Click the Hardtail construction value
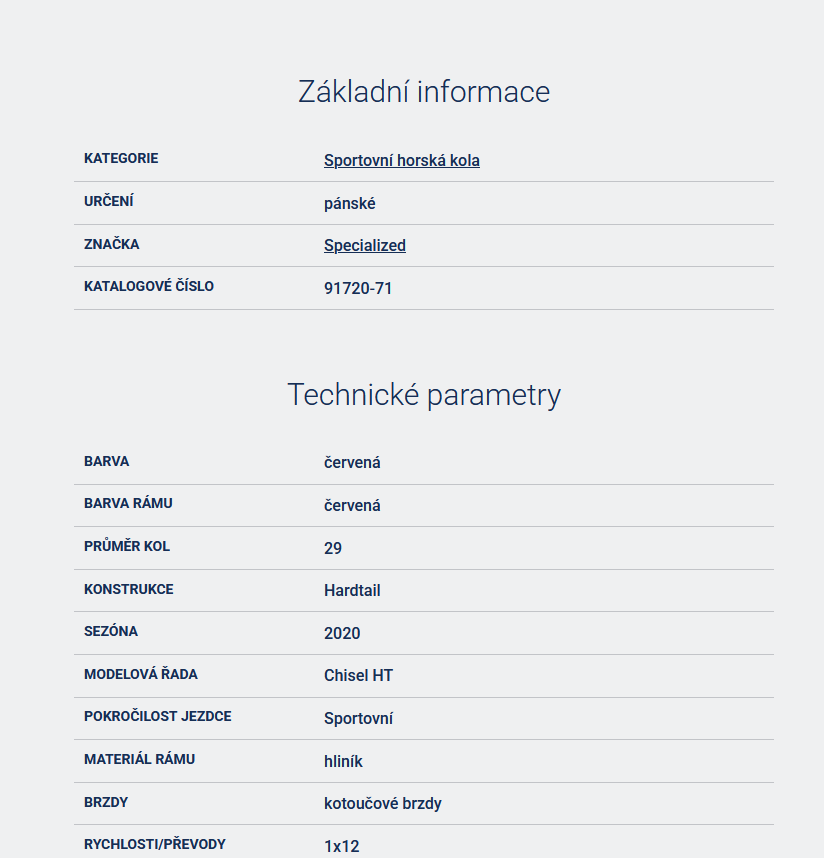The image size is (824, 858). 352,590
